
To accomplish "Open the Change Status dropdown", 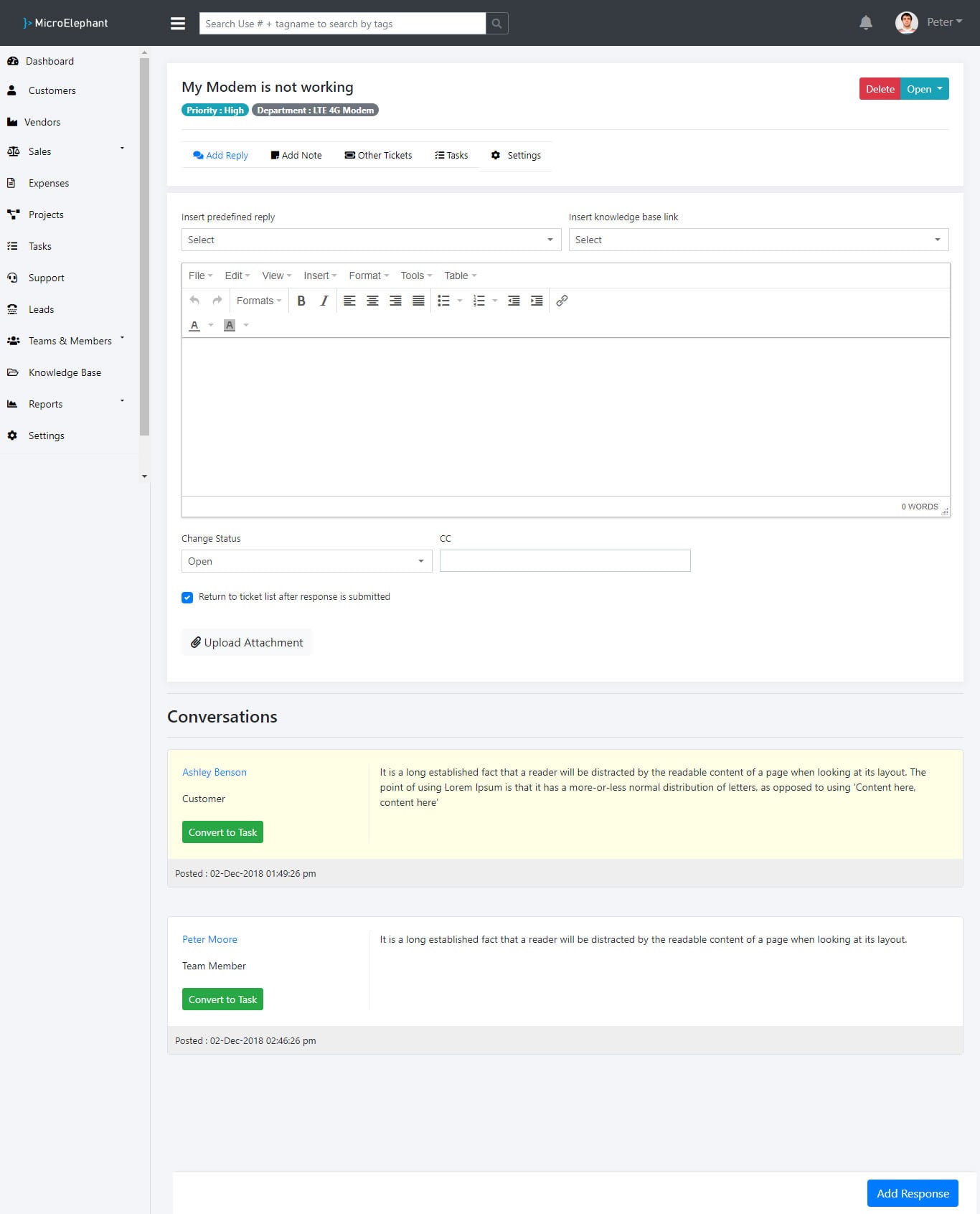I will click(306, 561).
